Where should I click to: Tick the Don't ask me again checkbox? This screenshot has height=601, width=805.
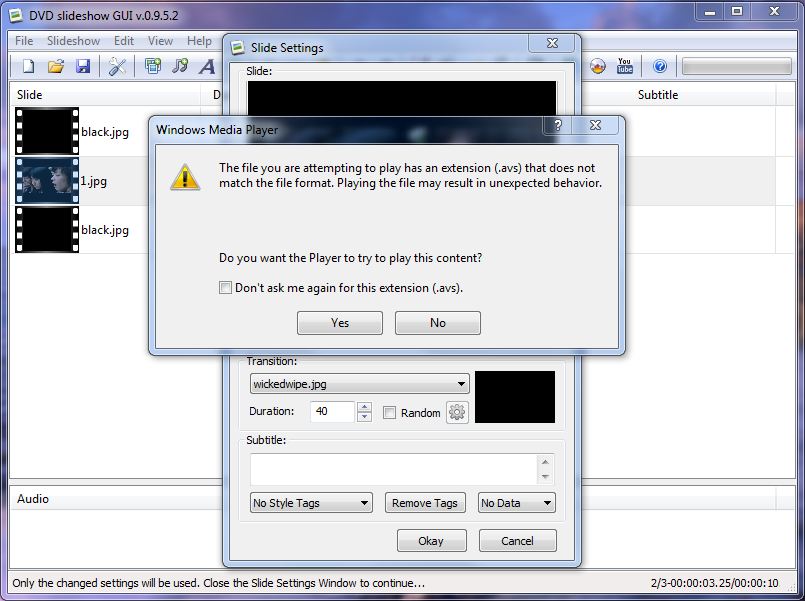225,287
